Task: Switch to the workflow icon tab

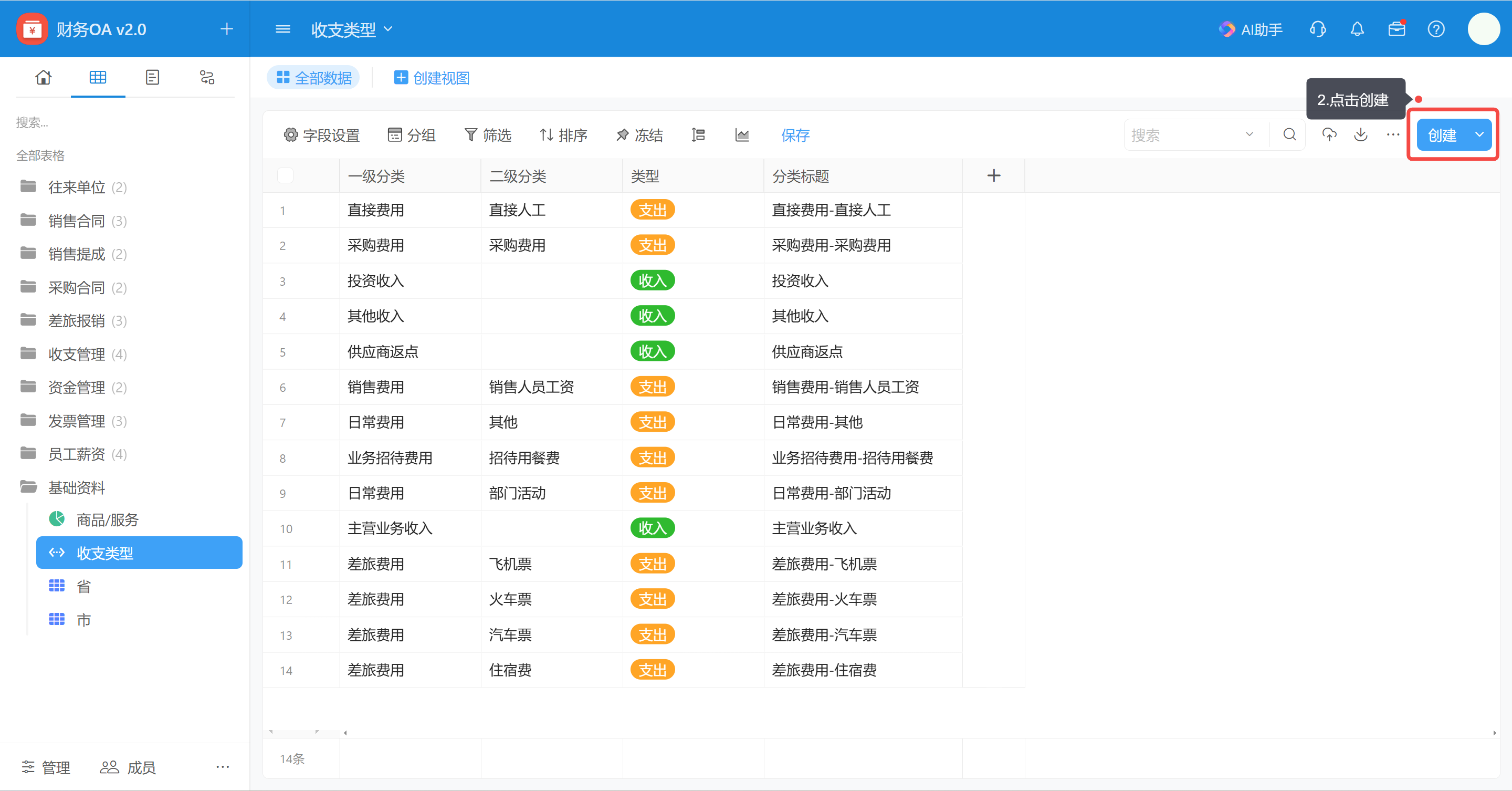Action: click(x=207, y=77)
